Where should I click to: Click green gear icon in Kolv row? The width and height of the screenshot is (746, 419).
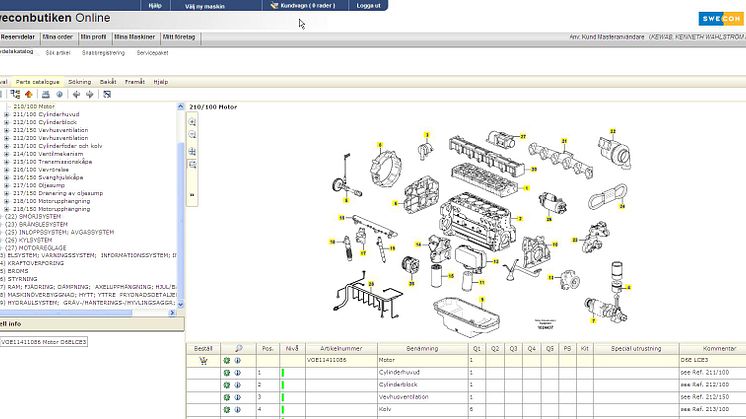click(226, 409)
